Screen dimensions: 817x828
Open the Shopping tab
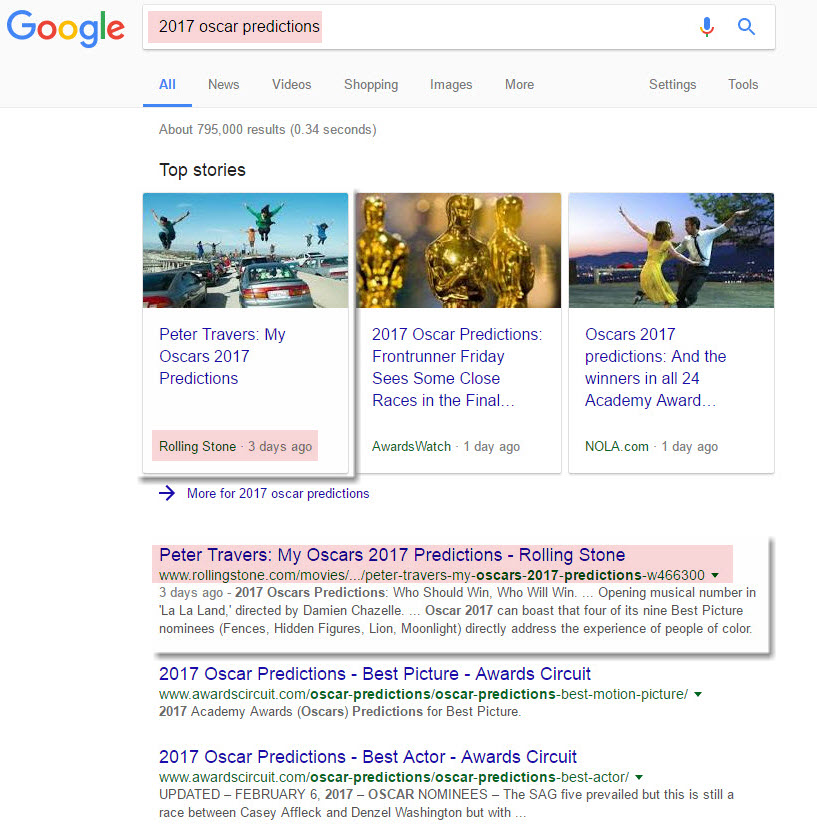(x=371, y=84)
